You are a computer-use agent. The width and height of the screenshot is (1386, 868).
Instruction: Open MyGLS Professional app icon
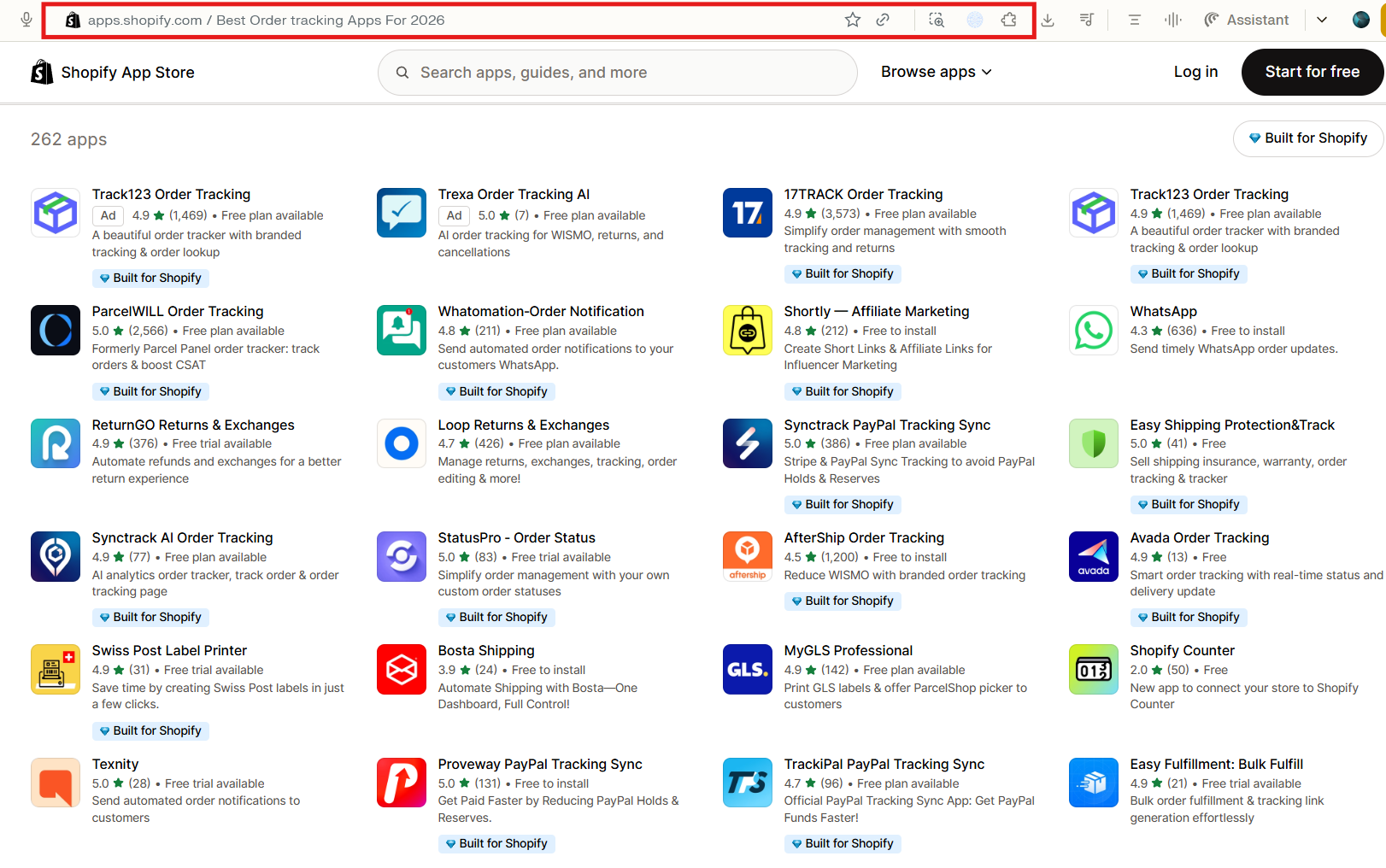pyautogui.click(x=748, y=669)
